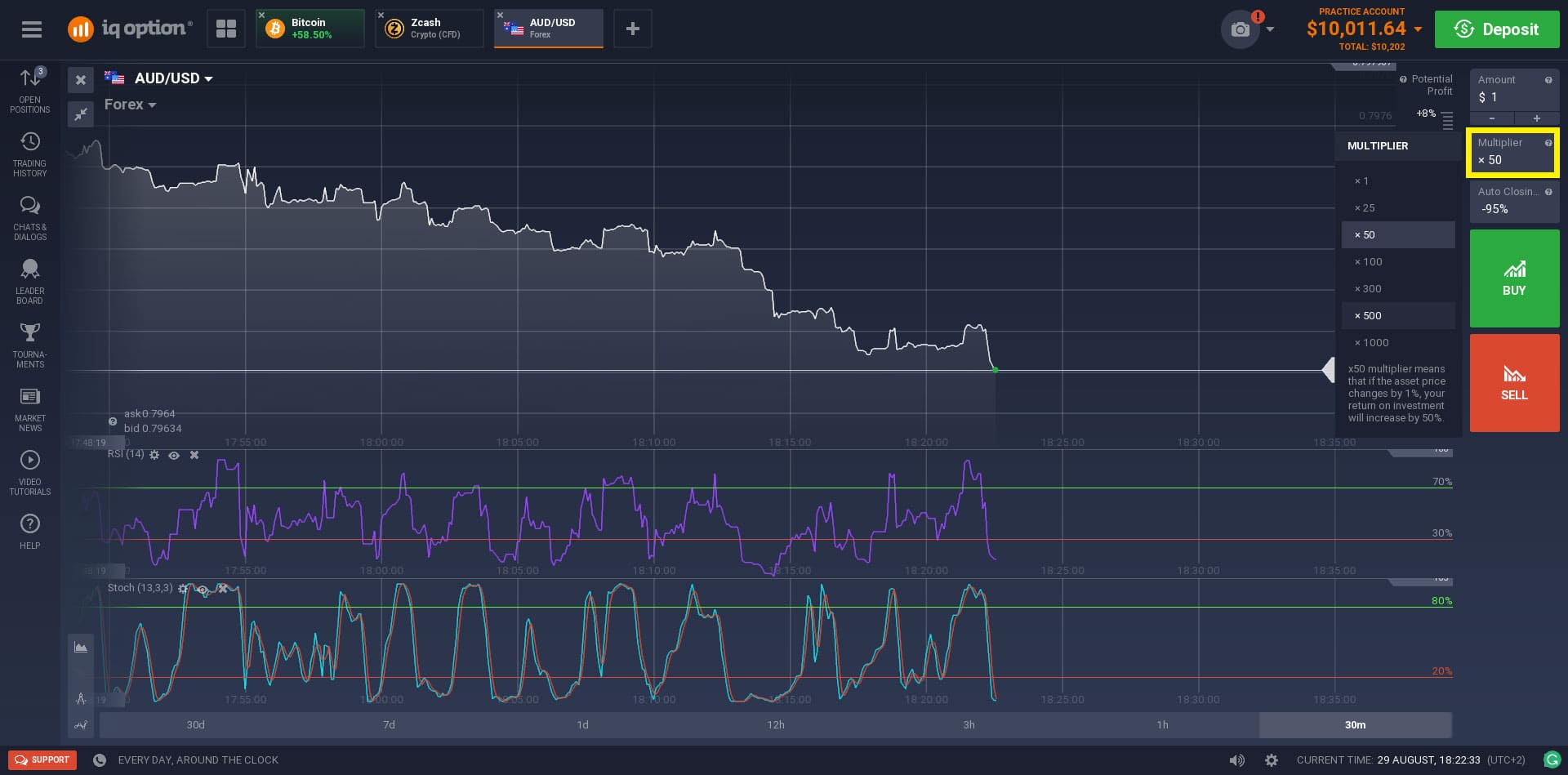Screen dimensions: 1568x775
Task: Collapse the chart with the shrink icon
Action: pos(81,114)
